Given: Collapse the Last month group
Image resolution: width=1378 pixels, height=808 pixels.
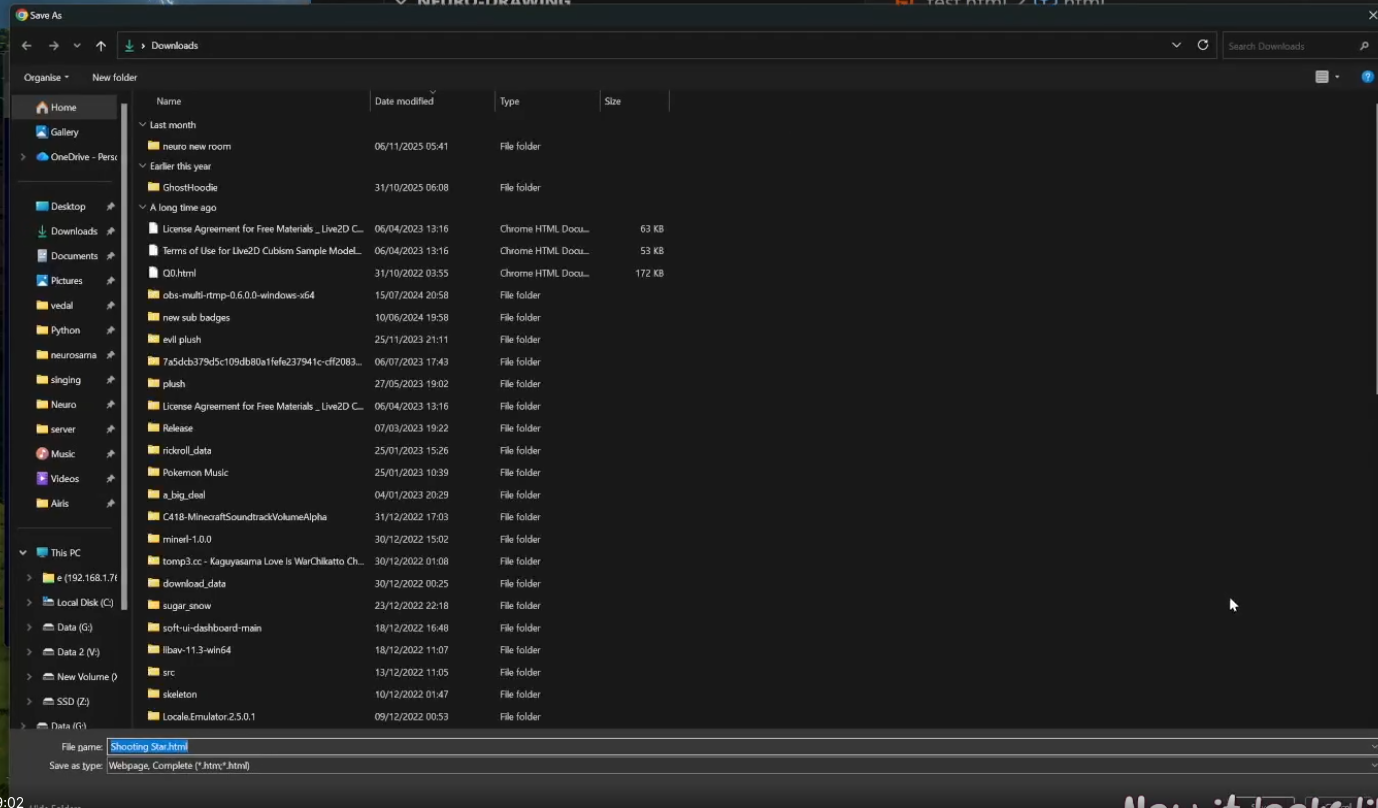Looking at the screenshot, I should point(142,125).
